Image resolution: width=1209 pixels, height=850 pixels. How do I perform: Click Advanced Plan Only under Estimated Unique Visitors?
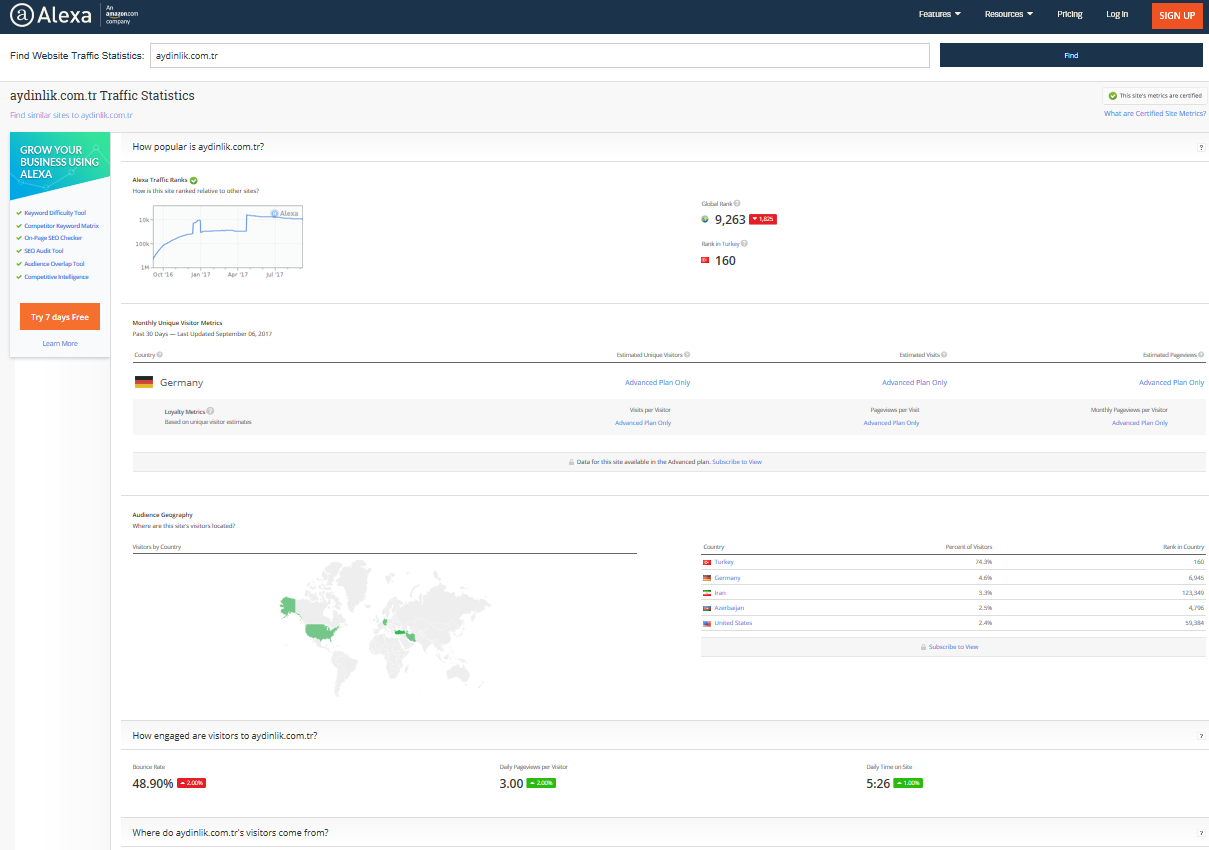point(658,383)
